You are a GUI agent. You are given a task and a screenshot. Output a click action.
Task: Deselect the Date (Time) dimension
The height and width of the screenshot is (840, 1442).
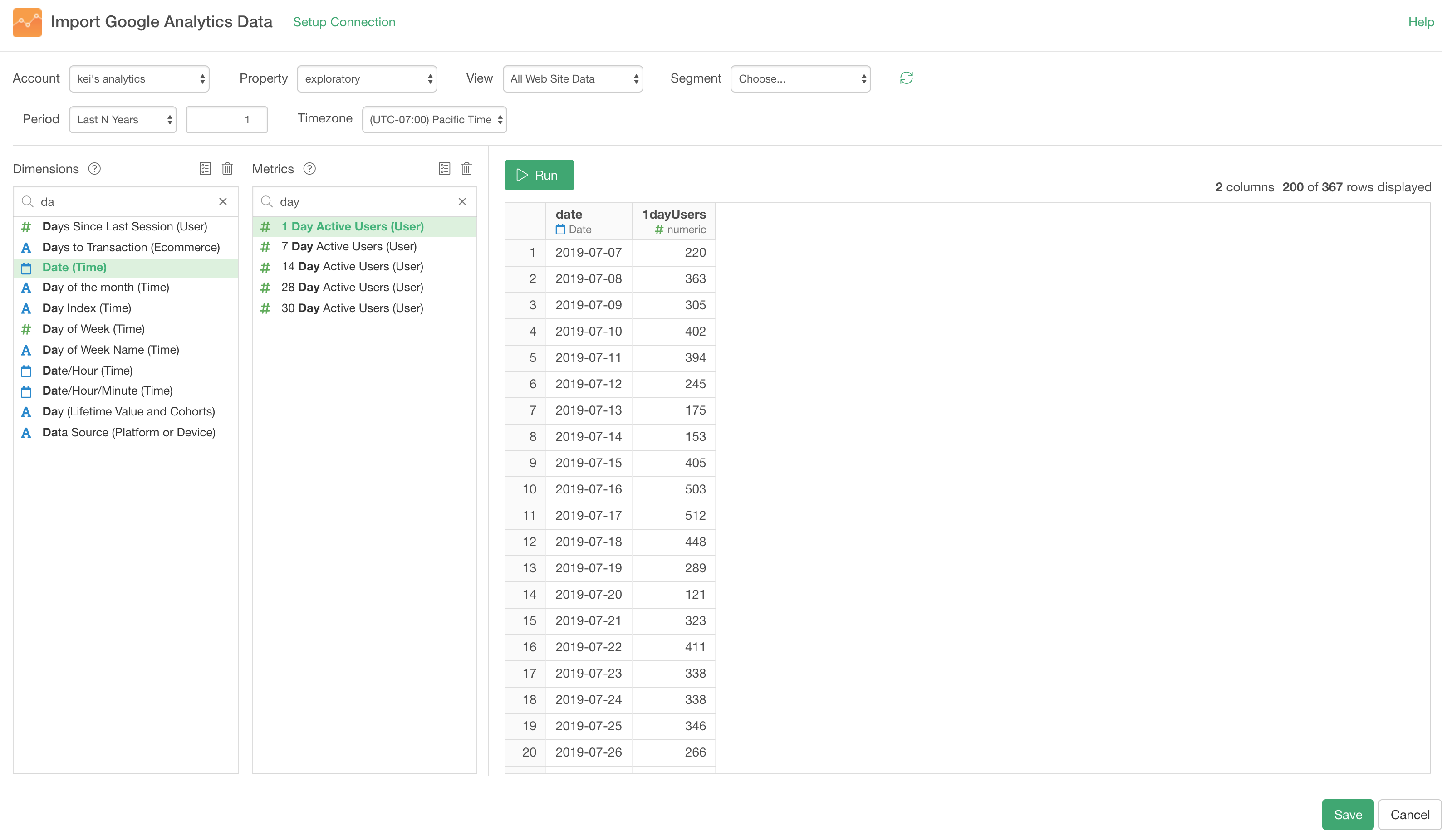pyautogui.click(x=126, y=268)
